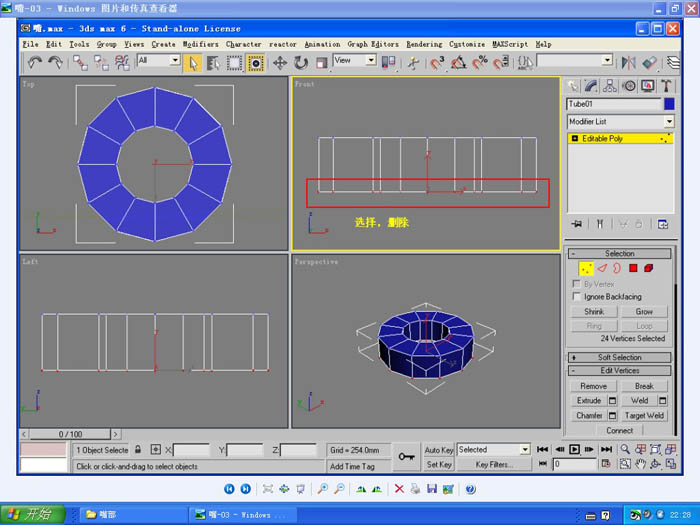The height and width of the screenshot is (525, 700).
Task: Click the Undo icon in main toolbar
Action: [x=35, y=62]
